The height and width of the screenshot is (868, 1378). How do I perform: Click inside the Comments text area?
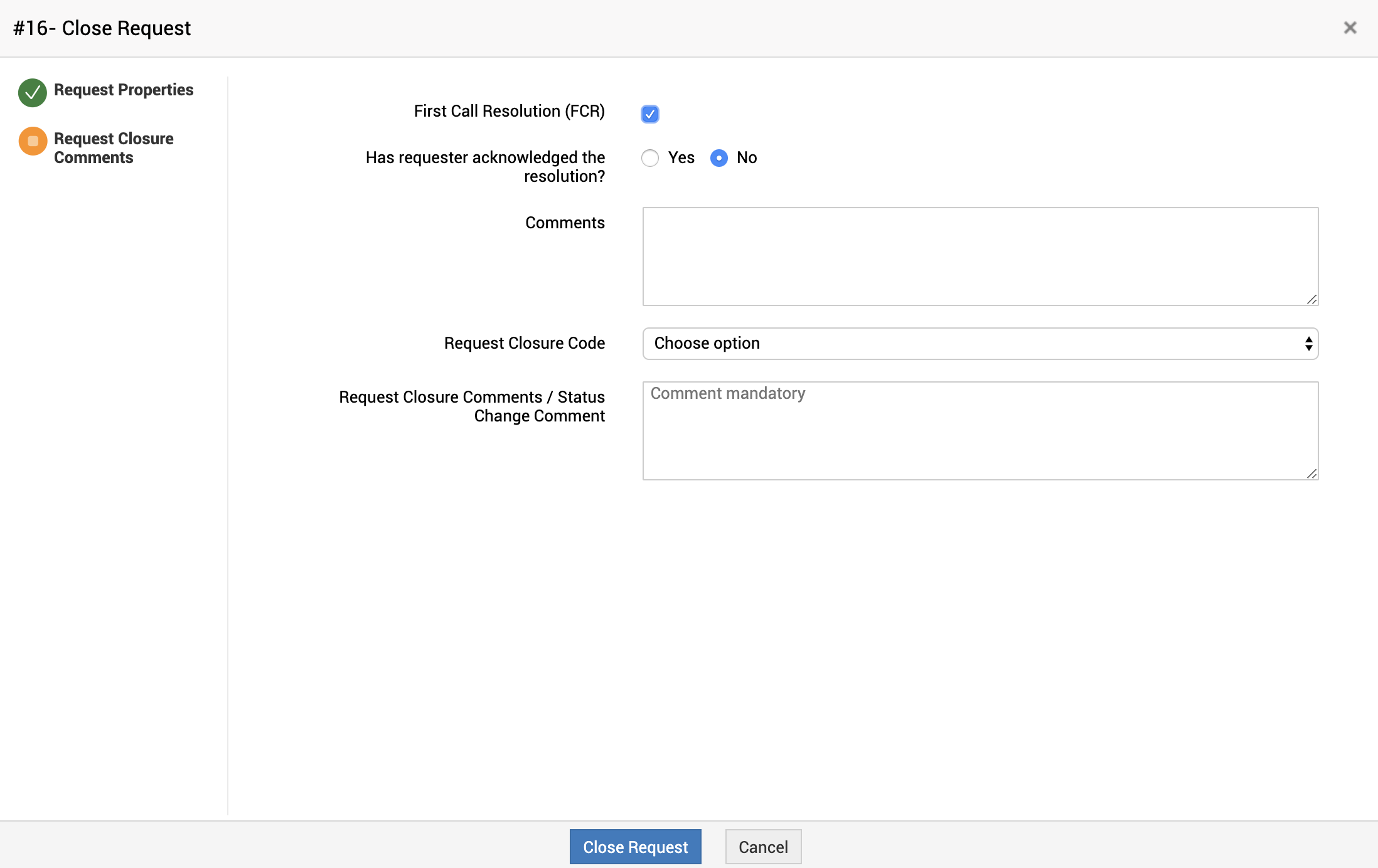(979, 257)
